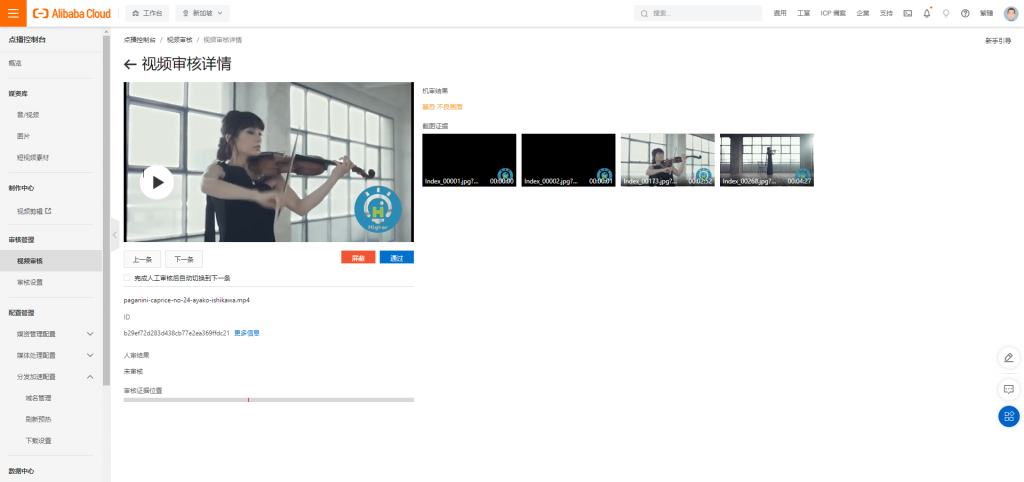Open the pencil feedback floating icon

click(1008, 358)
